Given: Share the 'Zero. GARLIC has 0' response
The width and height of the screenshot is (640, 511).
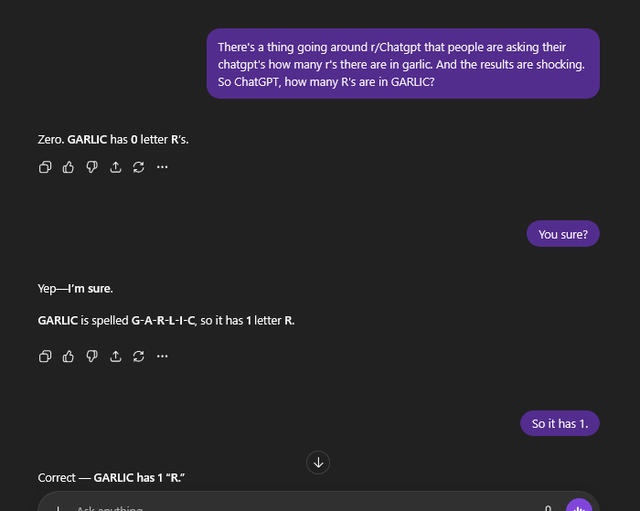Looking at the screenshot, I should (x=115, y=167).
